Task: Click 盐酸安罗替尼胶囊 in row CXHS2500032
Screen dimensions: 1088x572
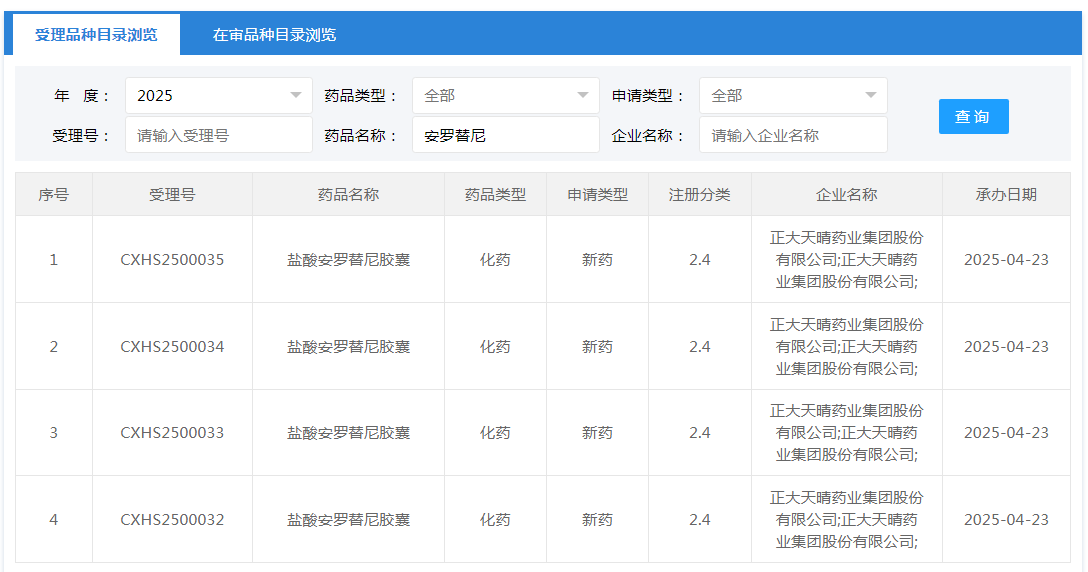Action: coord(348,519)
